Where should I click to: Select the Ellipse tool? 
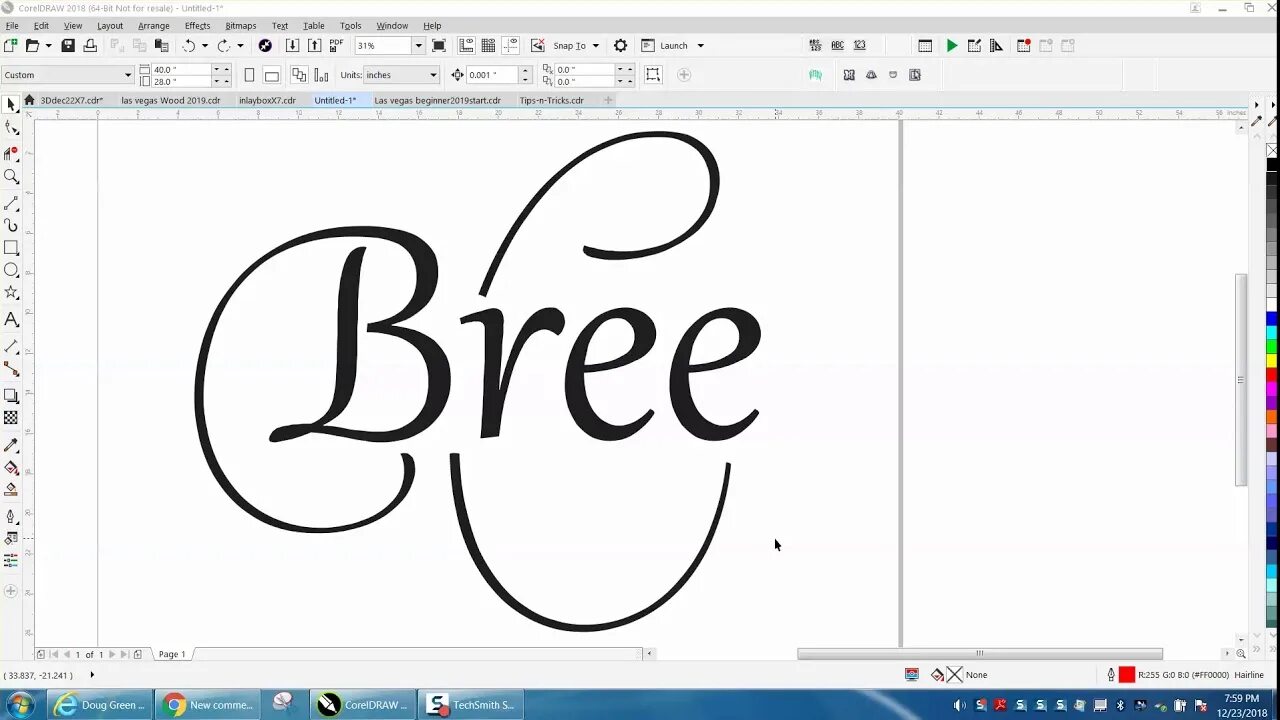coord(11,270)
